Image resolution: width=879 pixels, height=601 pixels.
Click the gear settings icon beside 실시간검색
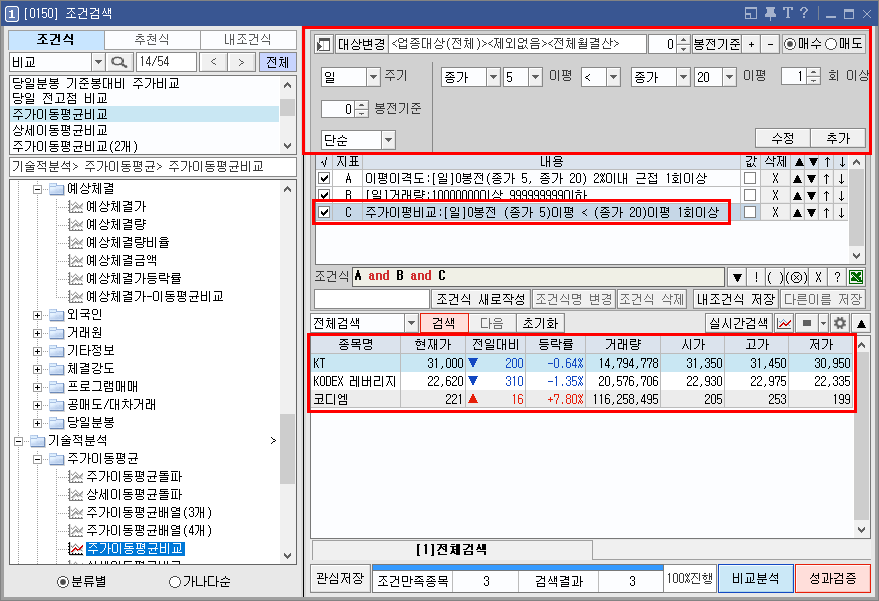[x=838, y=322]
